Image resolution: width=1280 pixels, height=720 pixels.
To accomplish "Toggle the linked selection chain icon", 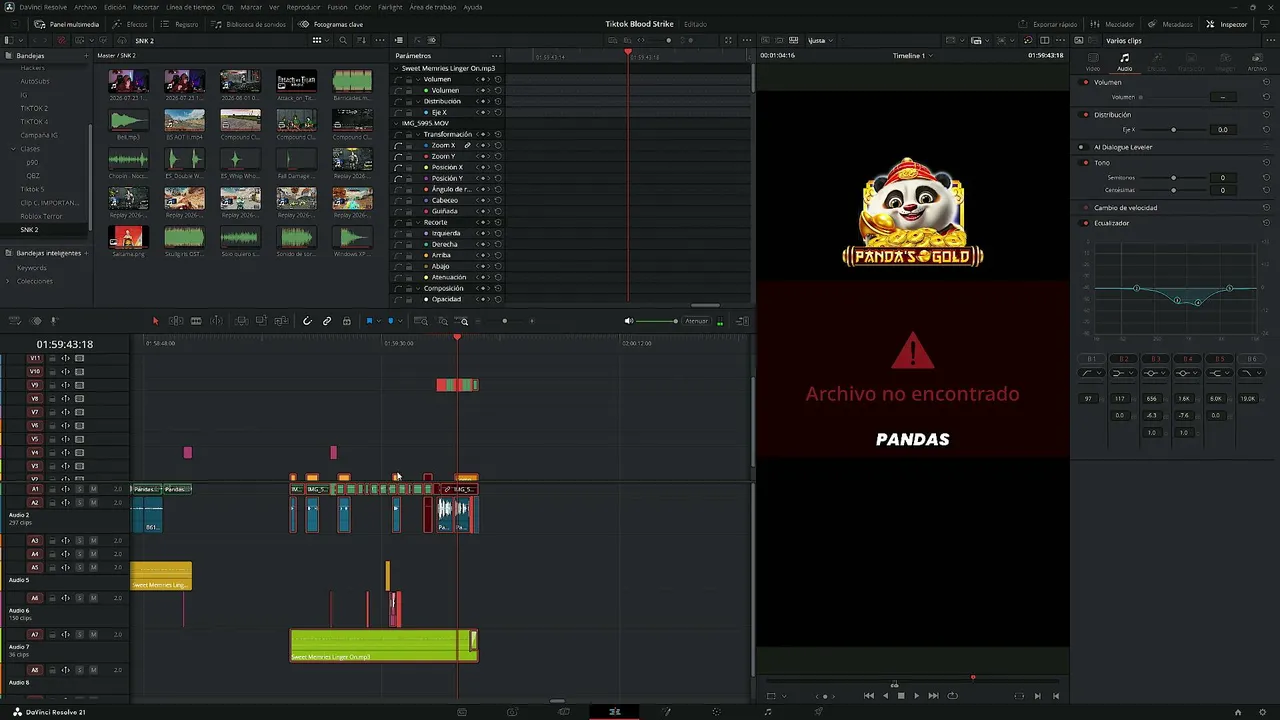I will (x=327, y=321).
